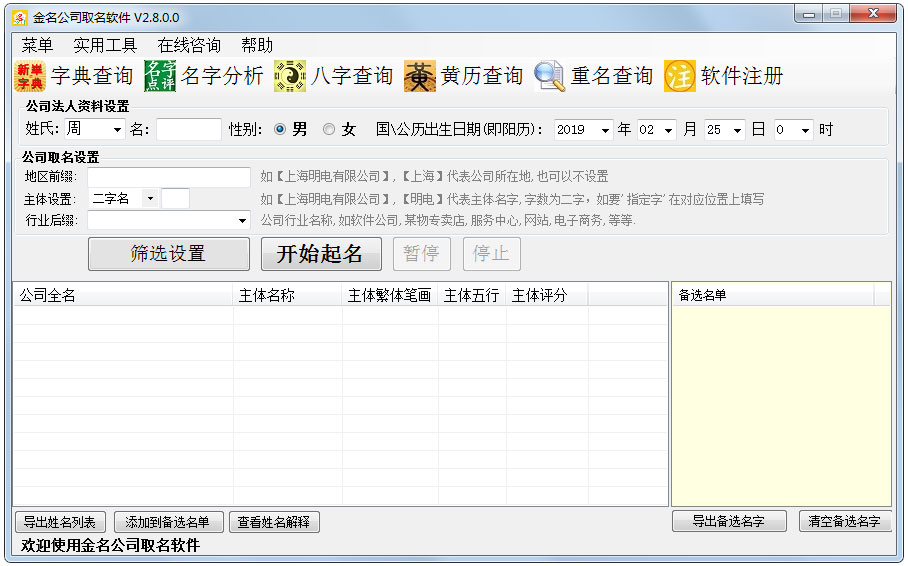Focus the 地区前缀 region prefix field
The image size is (908, 566).
[169, 177]
